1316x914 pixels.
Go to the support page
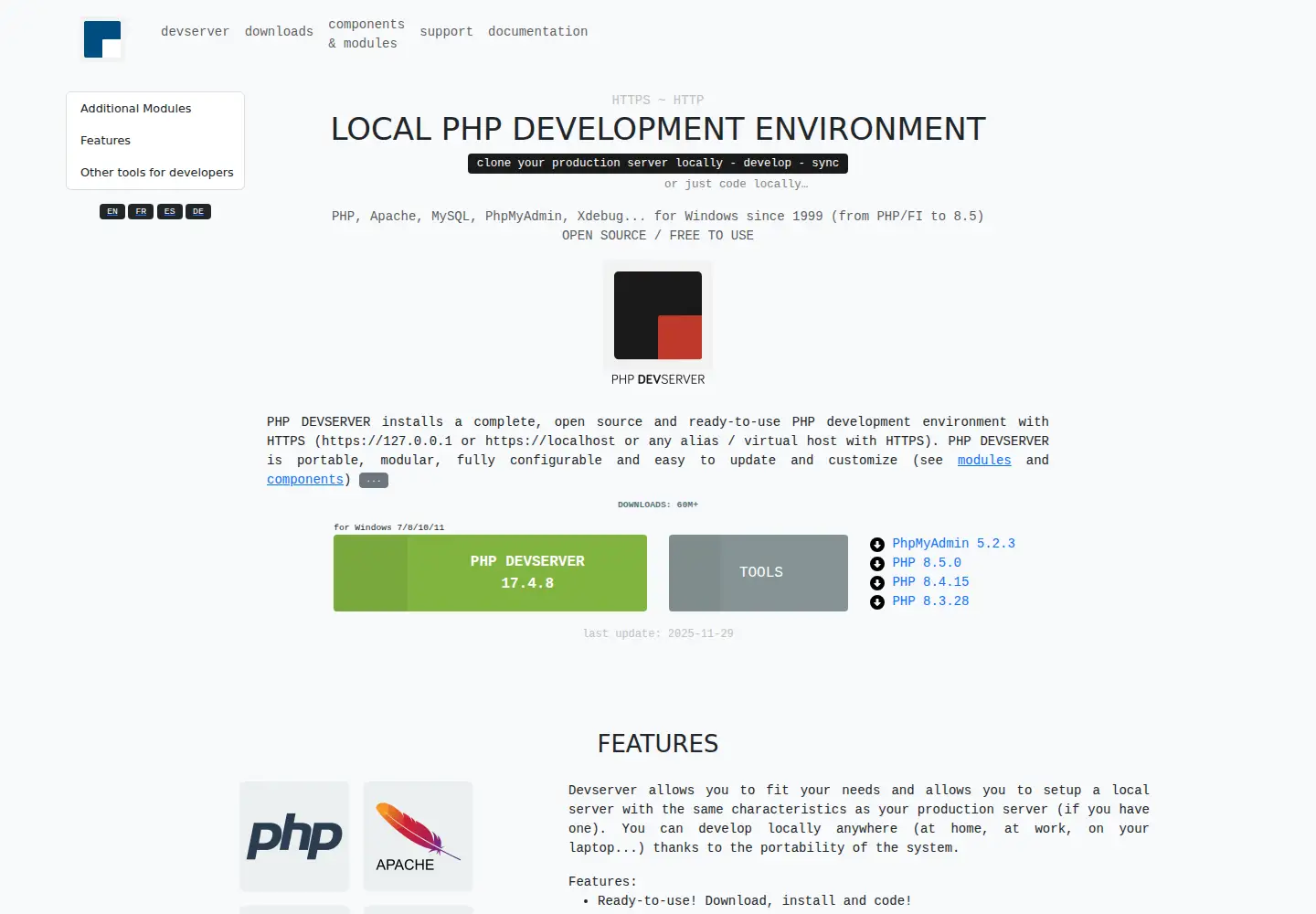446,31
